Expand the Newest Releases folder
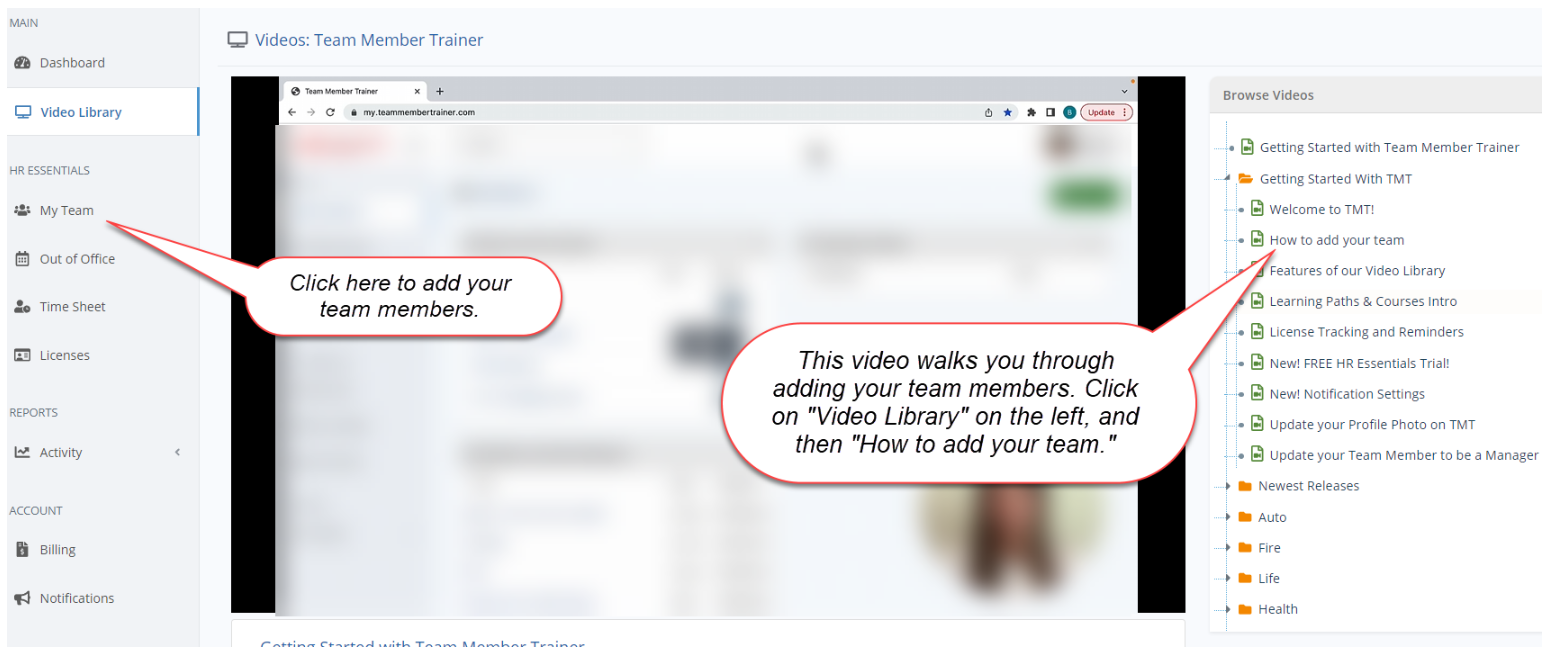The height and width of the screenshot is (653, 1547). [1228, 487]
